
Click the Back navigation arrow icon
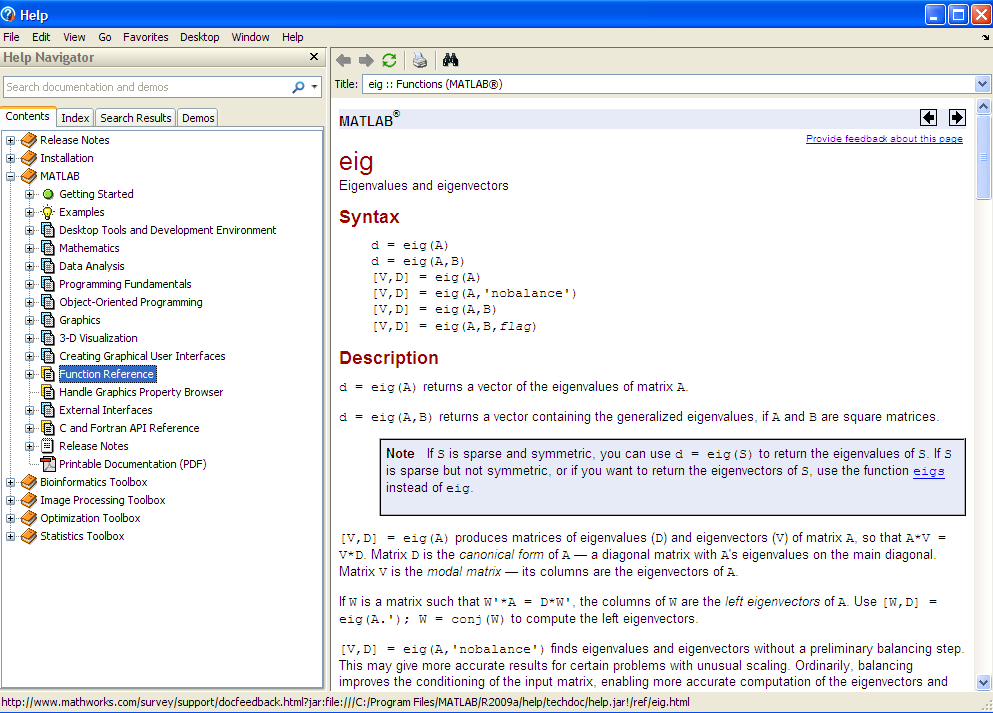click(x=344, y=60)
